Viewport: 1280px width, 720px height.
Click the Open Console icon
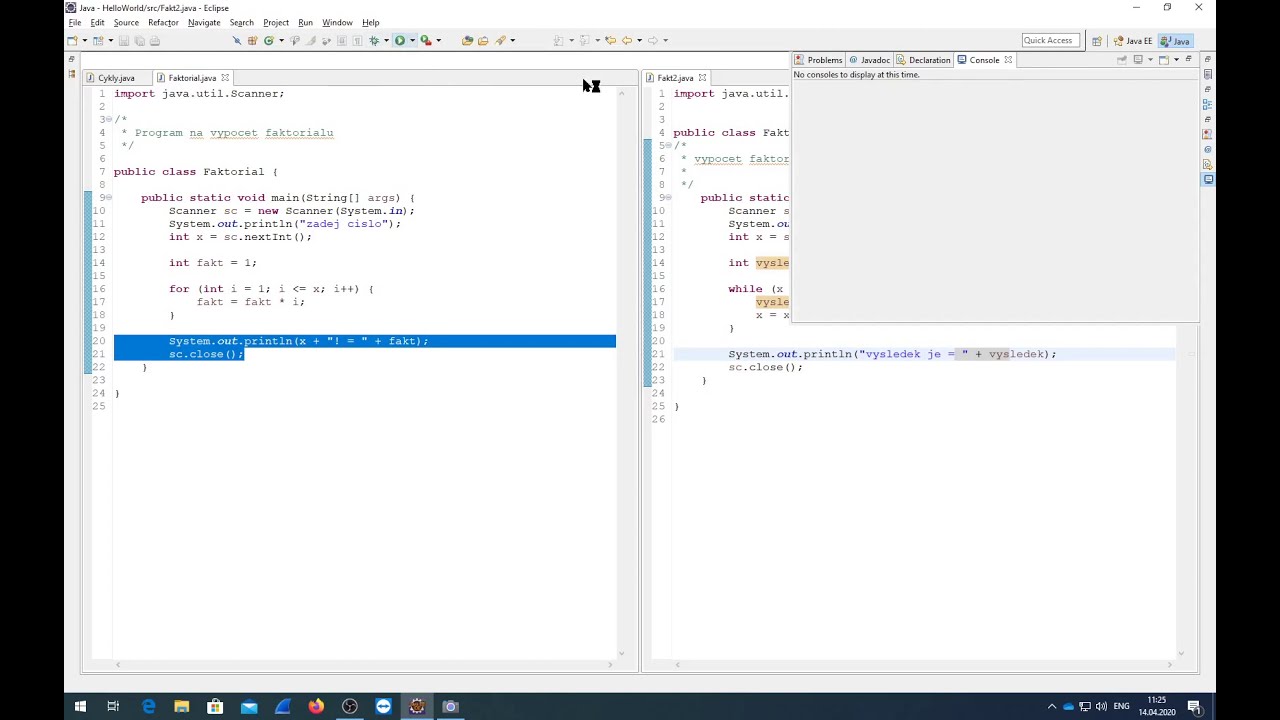1164,59
